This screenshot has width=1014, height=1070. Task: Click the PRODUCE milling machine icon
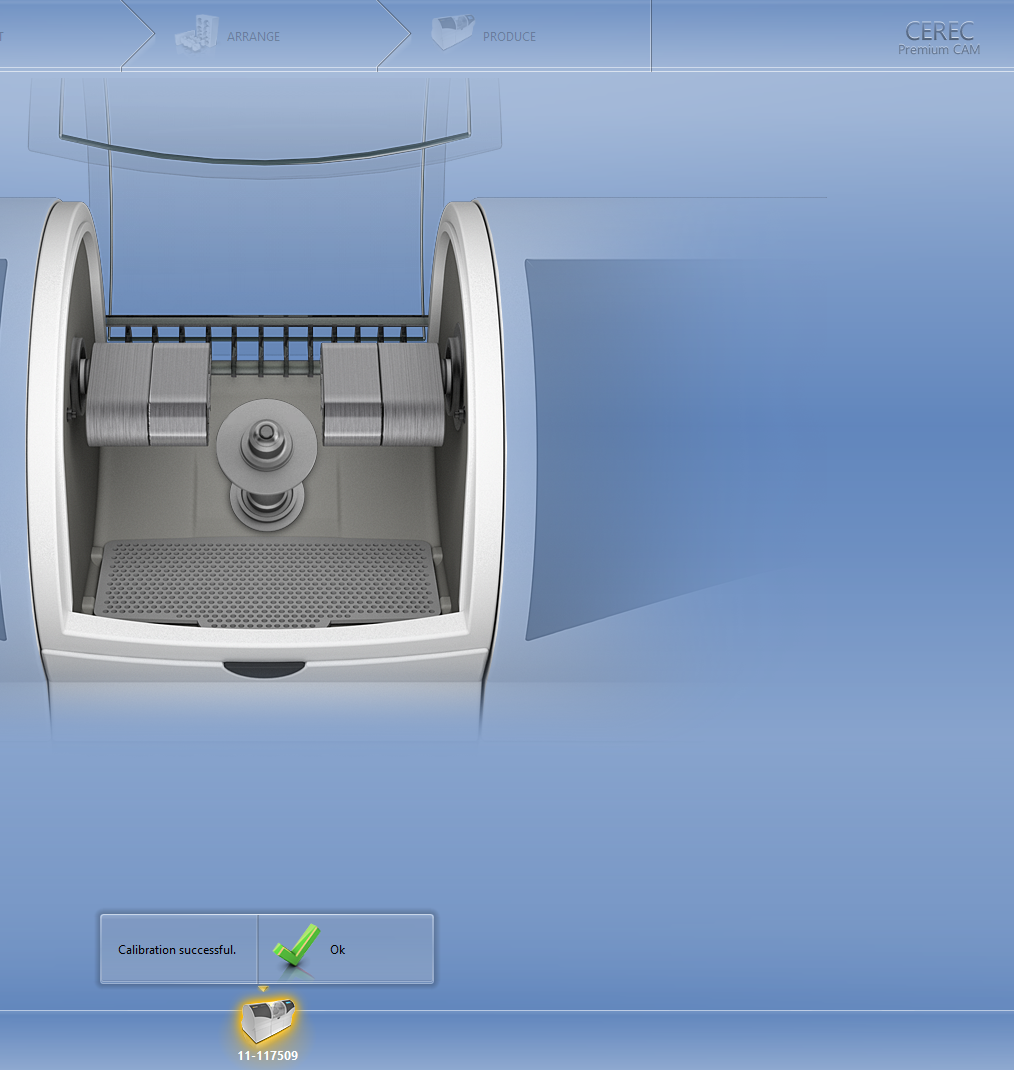pyautogui.click(x=452, y=32)
